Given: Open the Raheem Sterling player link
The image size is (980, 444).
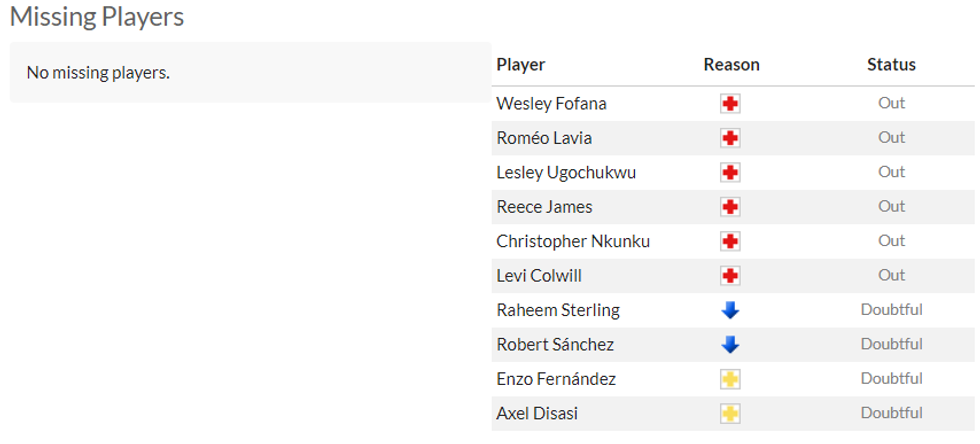Looking at the screenshot, I should click(557, 310).
